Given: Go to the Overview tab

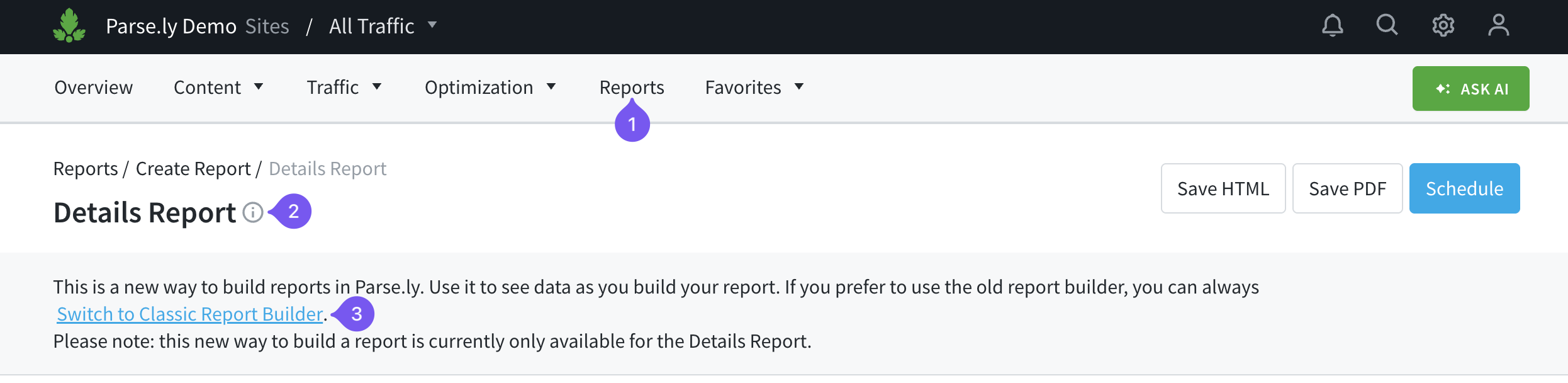Looking at the screenshot, I should (x=94, y=88).
